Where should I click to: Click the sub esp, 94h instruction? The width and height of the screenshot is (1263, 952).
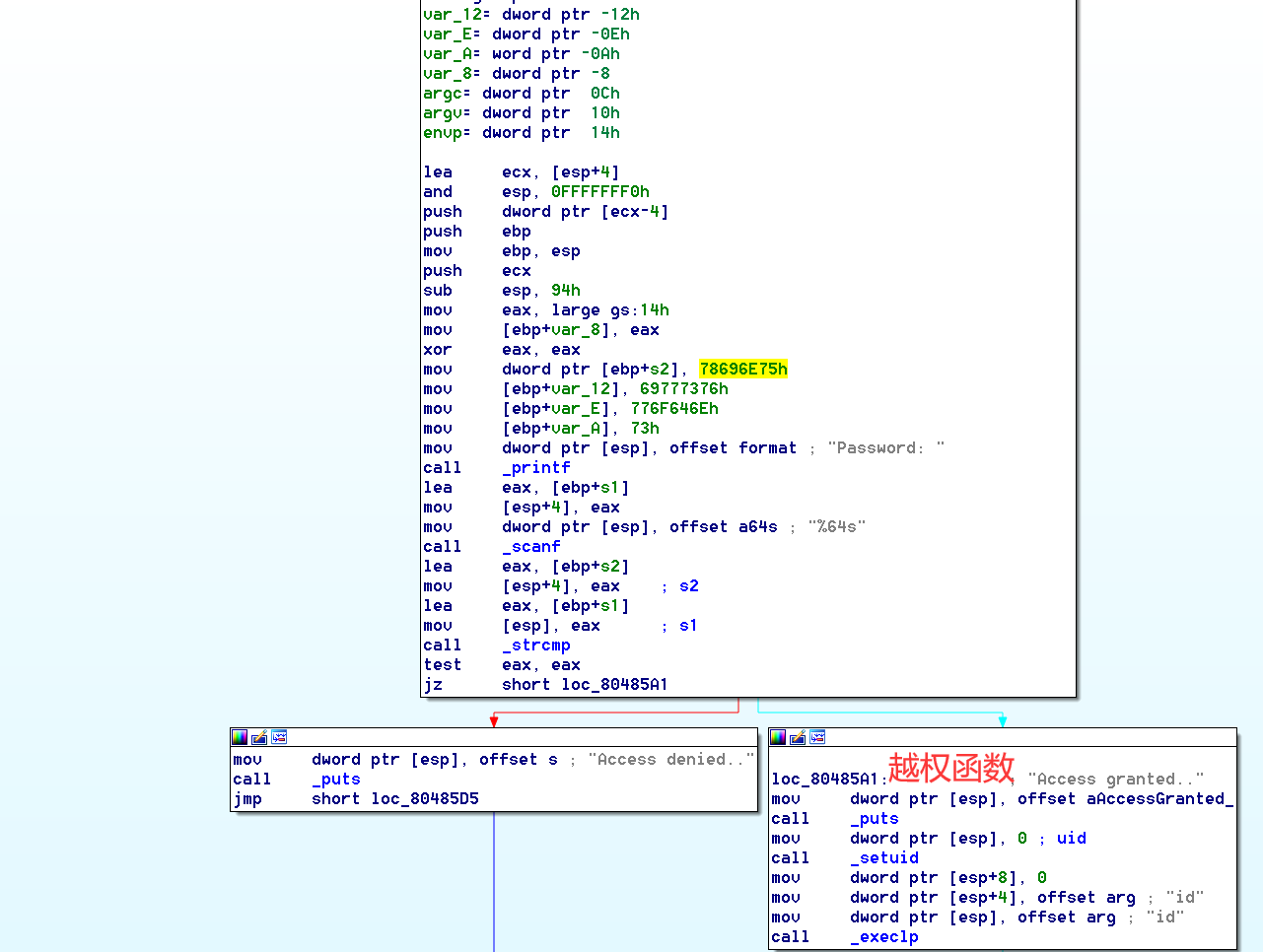pyautogui.click(x=502, y=291)
